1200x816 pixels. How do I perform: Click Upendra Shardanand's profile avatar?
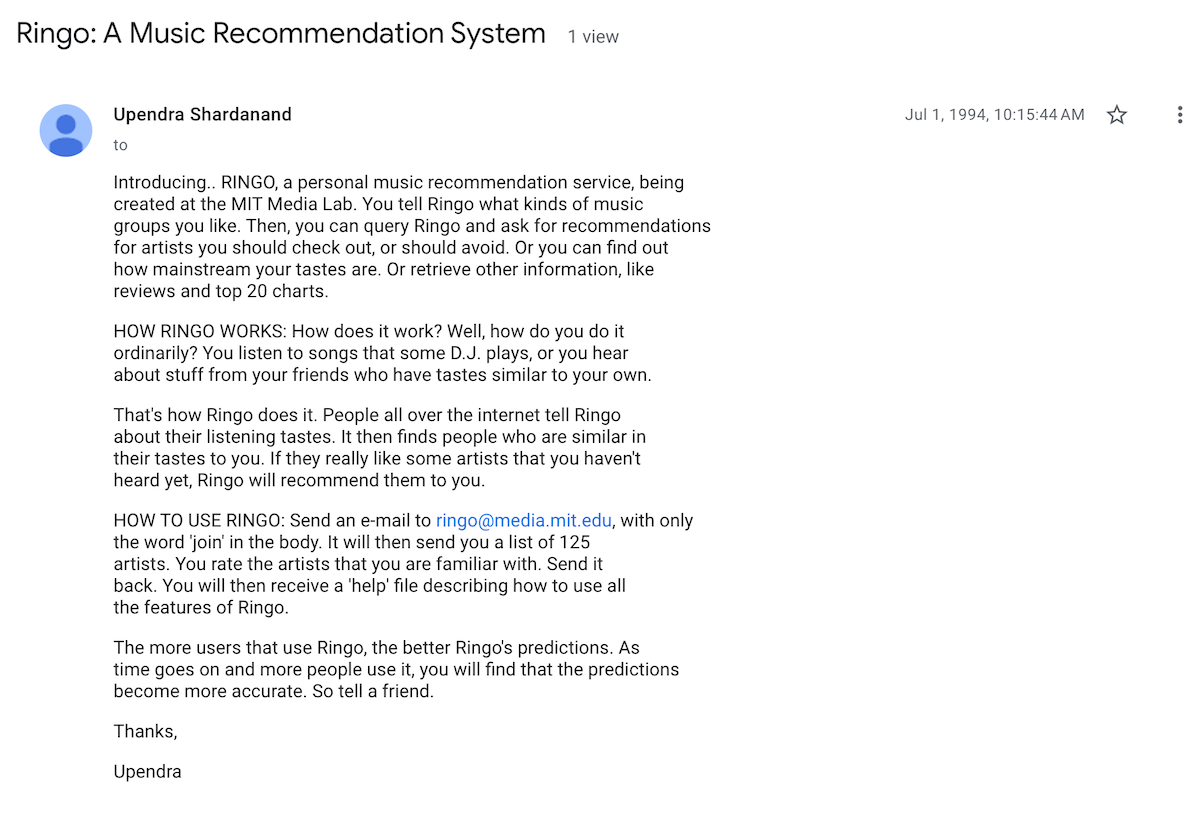[66, 130]
